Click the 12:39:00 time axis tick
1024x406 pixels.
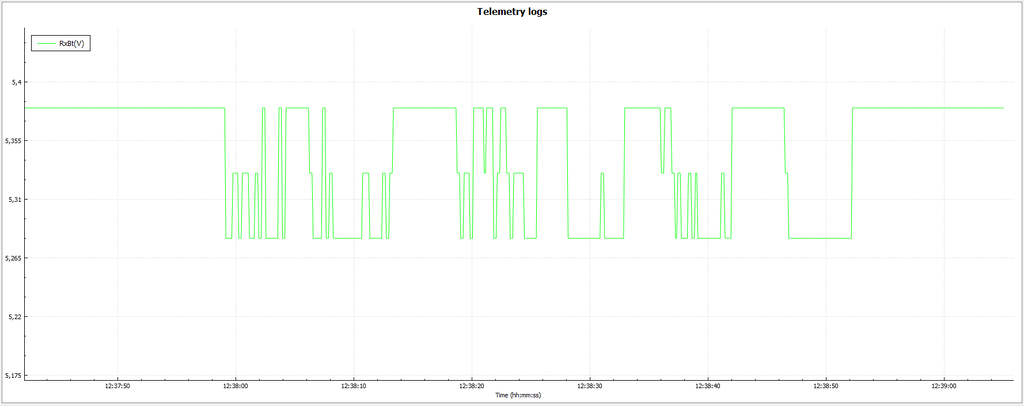click(x=944, y=385)
